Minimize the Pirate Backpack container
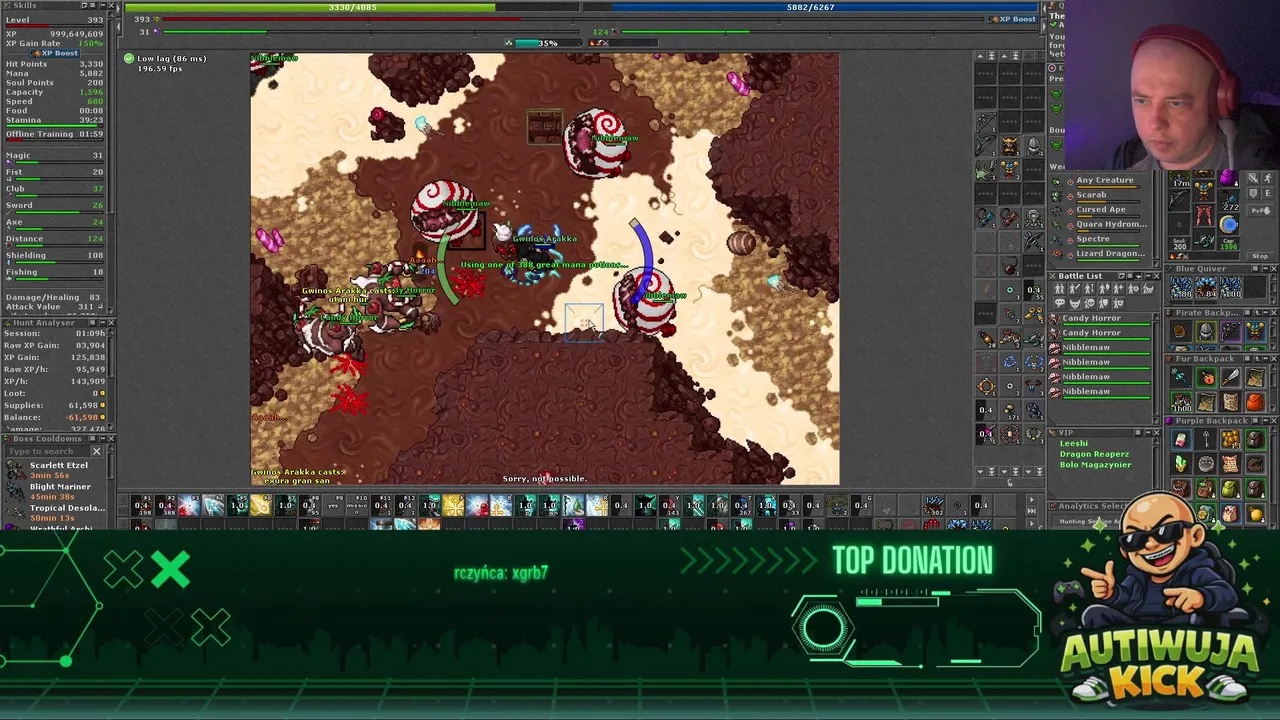 pyautogui.click(x=1266, y=313)
